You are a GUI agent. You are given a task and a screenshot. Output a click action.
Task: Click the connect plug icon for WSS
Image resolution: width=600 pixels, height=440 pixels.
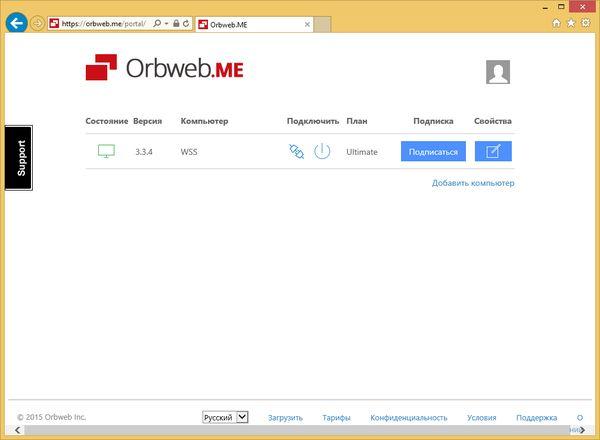pos(297,152)
